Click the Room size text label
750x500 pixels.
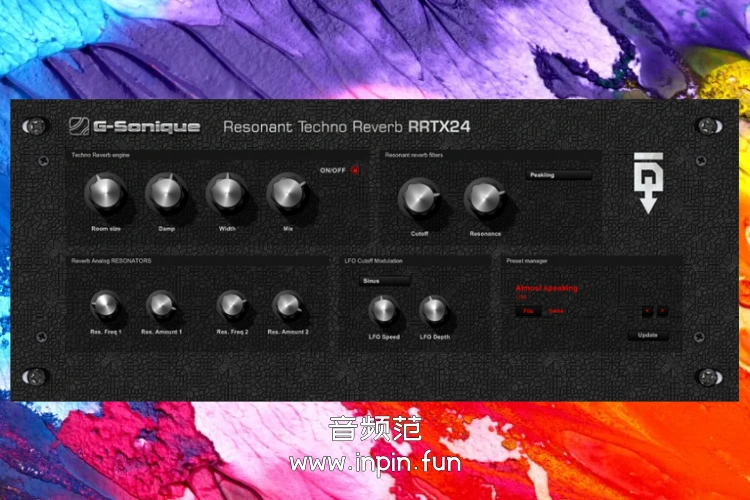point(106,229)
